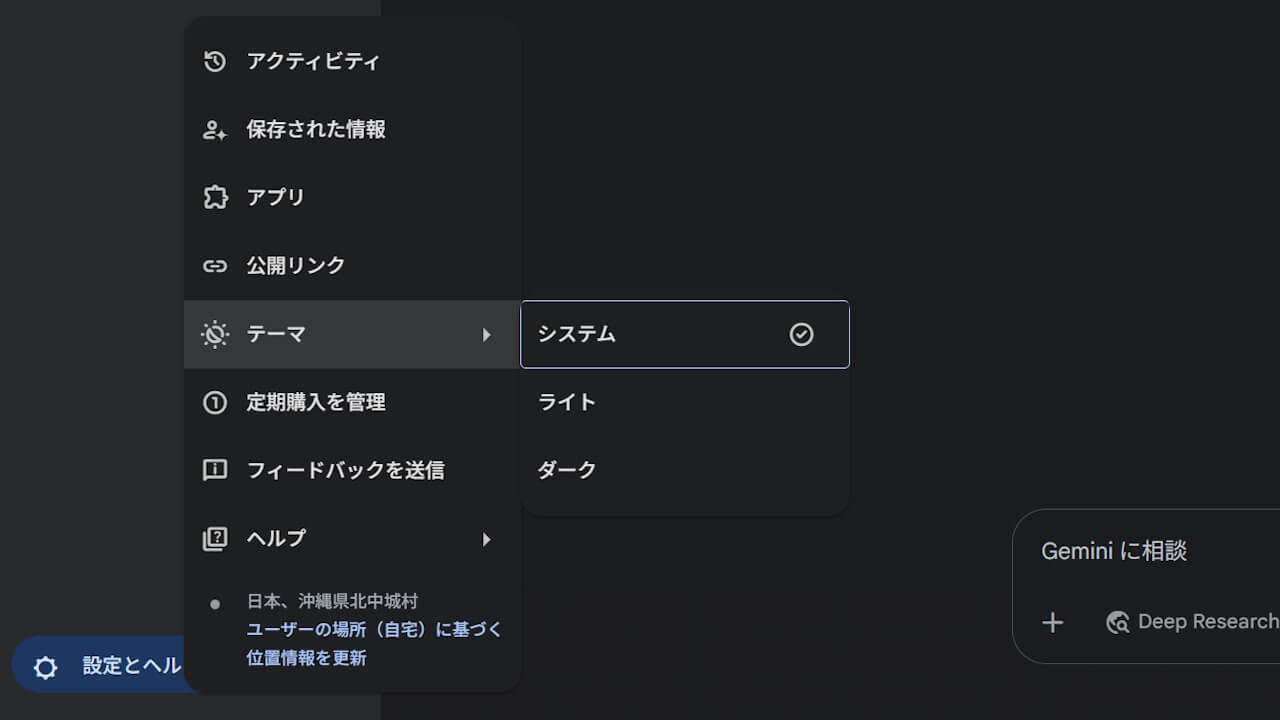Image resolution: width=1280 pixels, height=720 pixels.
Task: Expand the テーマ submenu arrow
Action: (486, 335)
